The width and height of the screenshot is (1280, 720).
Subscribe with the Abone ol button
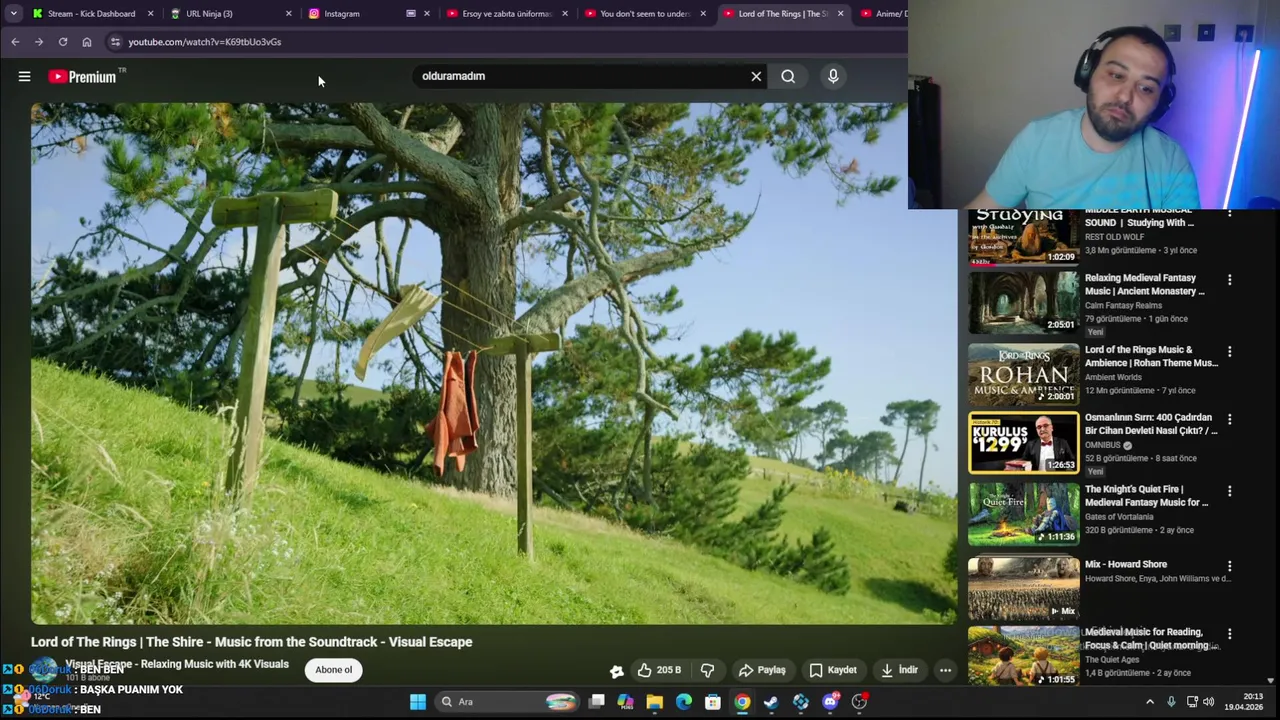coord(334,670)
